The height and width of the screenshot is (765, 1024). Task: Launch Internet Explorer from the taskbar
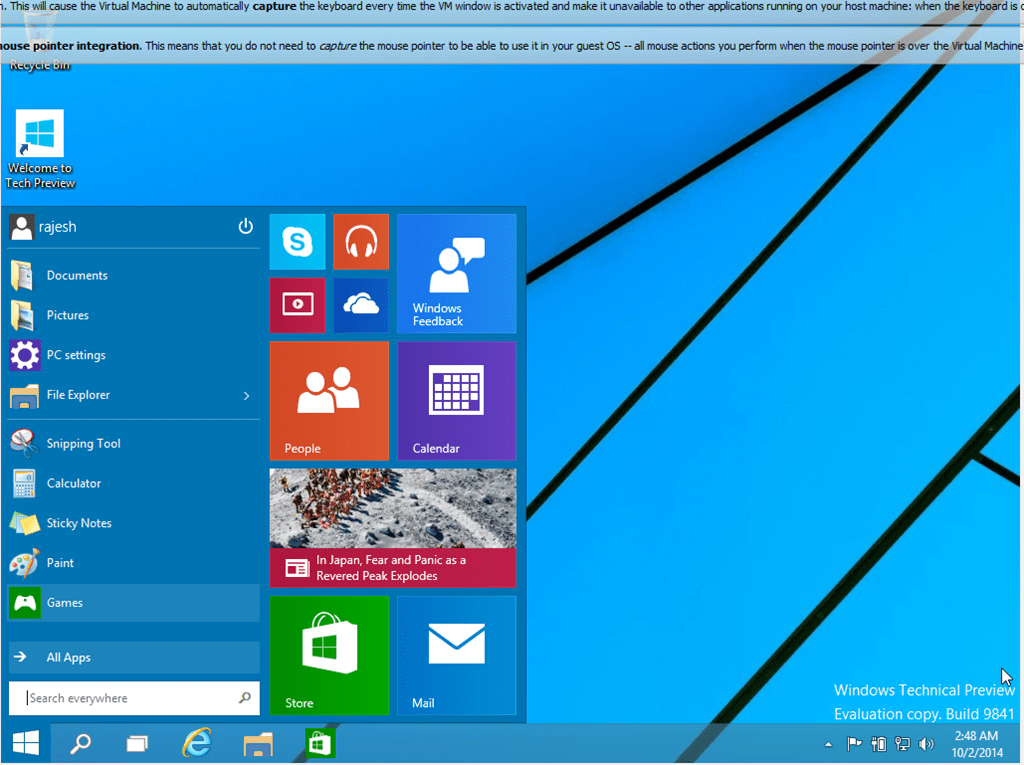(197, 743)
